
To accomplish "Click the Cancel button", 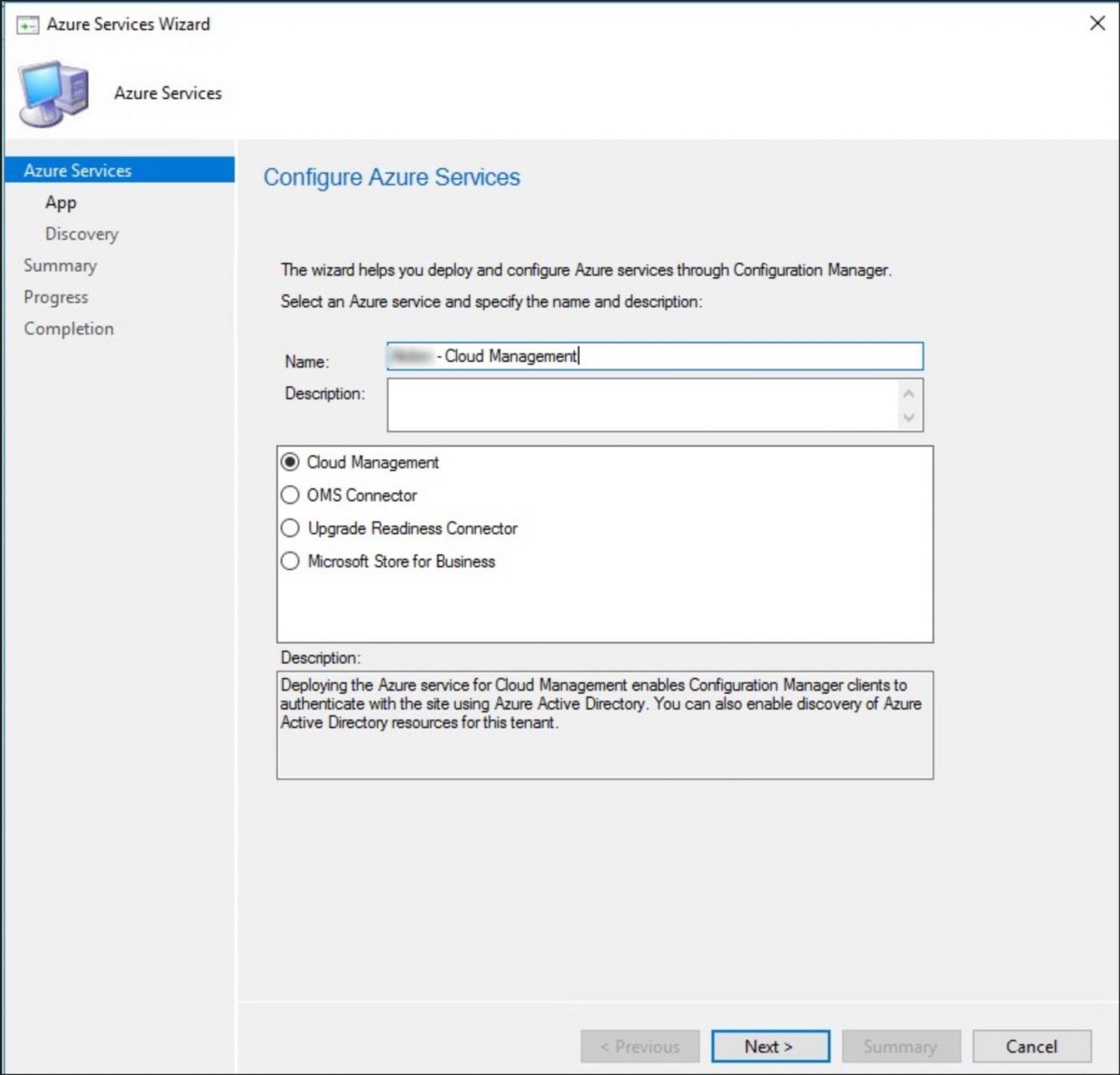I will [x=1032, y=1046].
